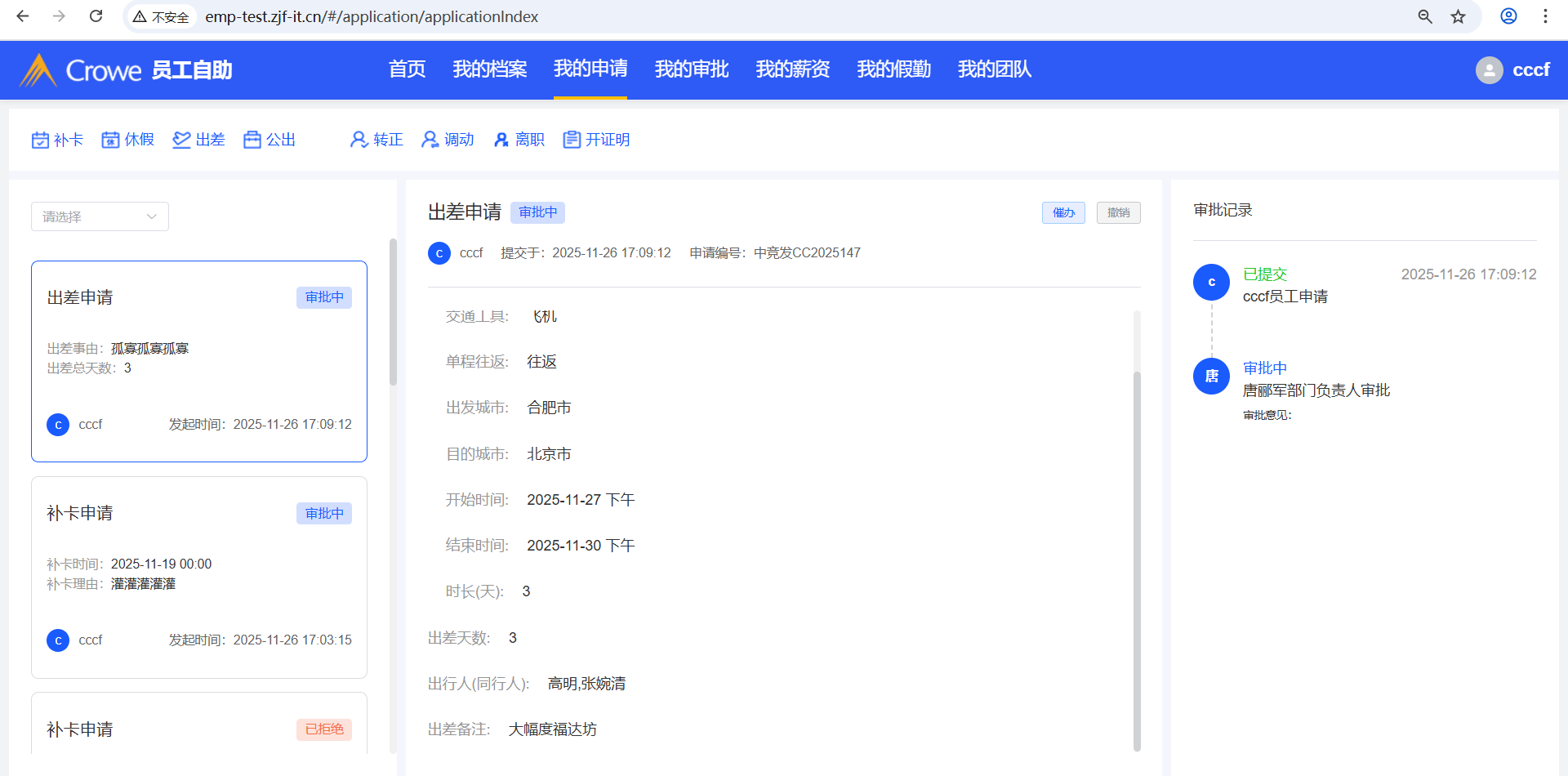Bookmark this page with the star icon

(x=1458, y=16)
